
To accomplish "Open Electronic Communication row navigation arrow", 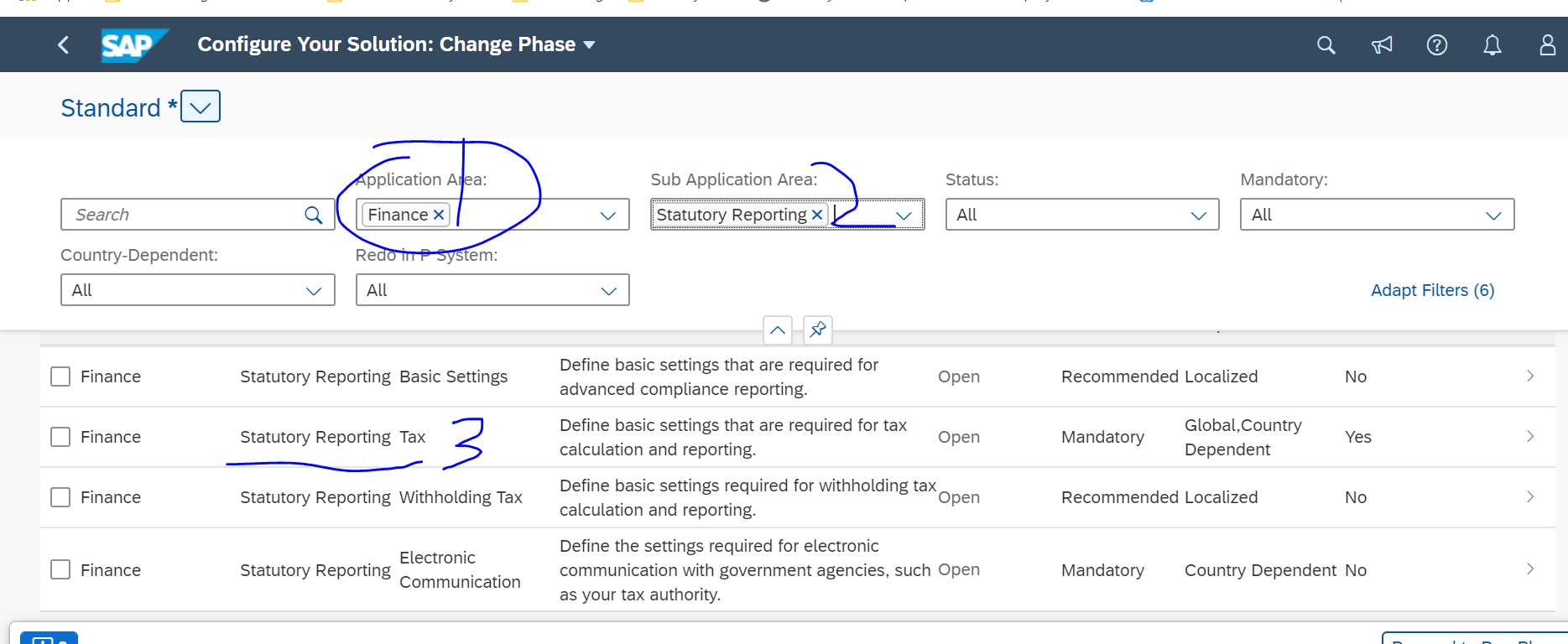I will click(1530, 569).
